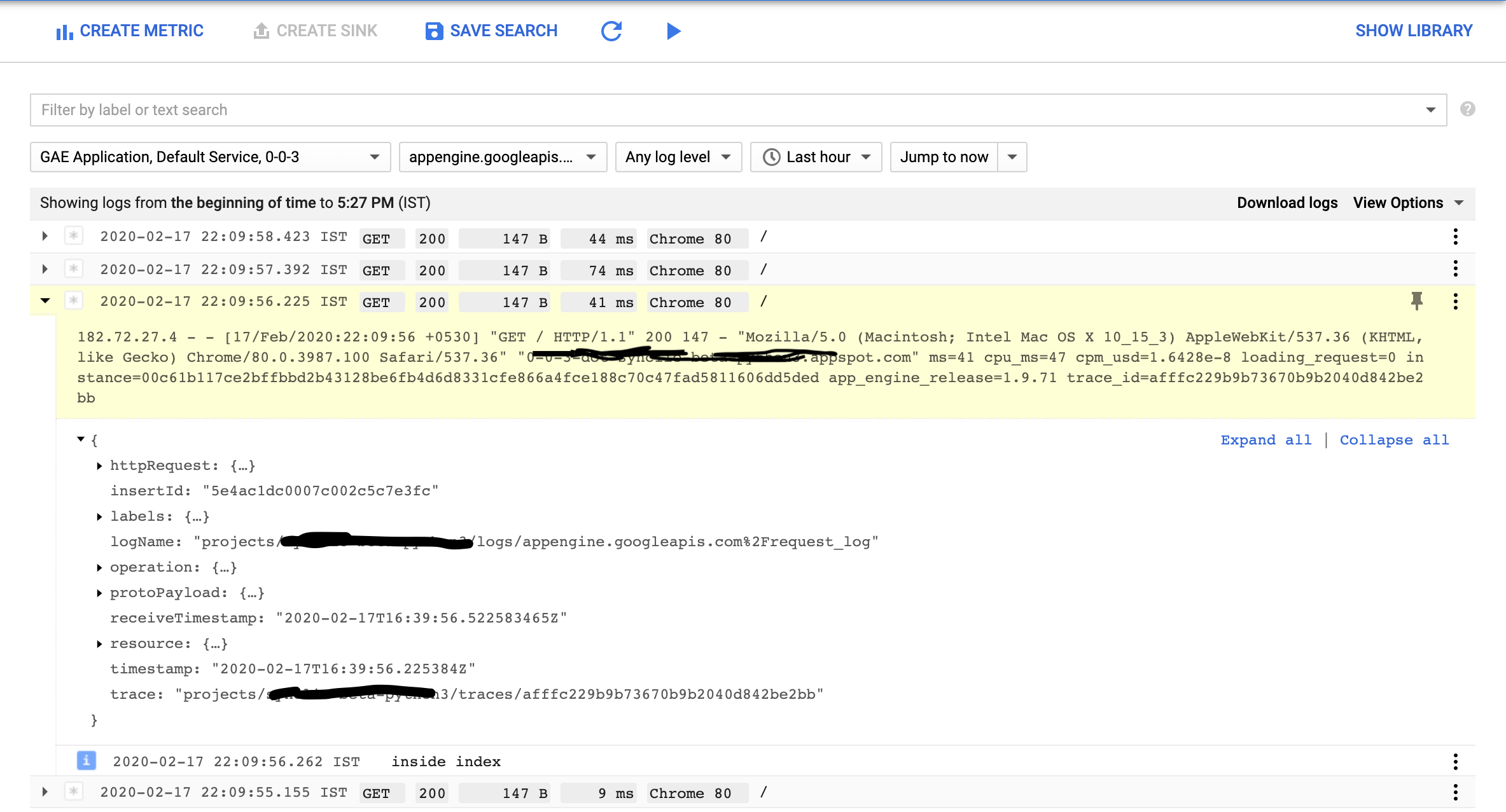Expand the httpRequest field
Image resolution: width=1506 pixels, height=812 pixels.
coord(100,466)
